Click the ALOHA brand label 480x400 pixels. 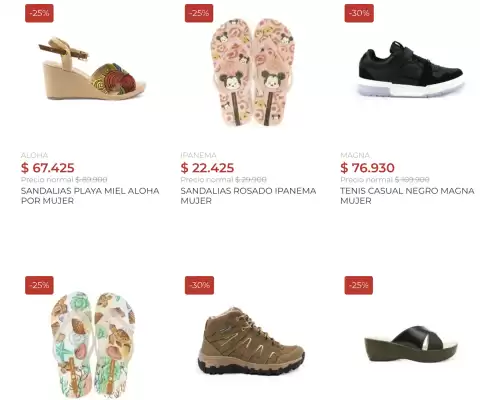34,155
